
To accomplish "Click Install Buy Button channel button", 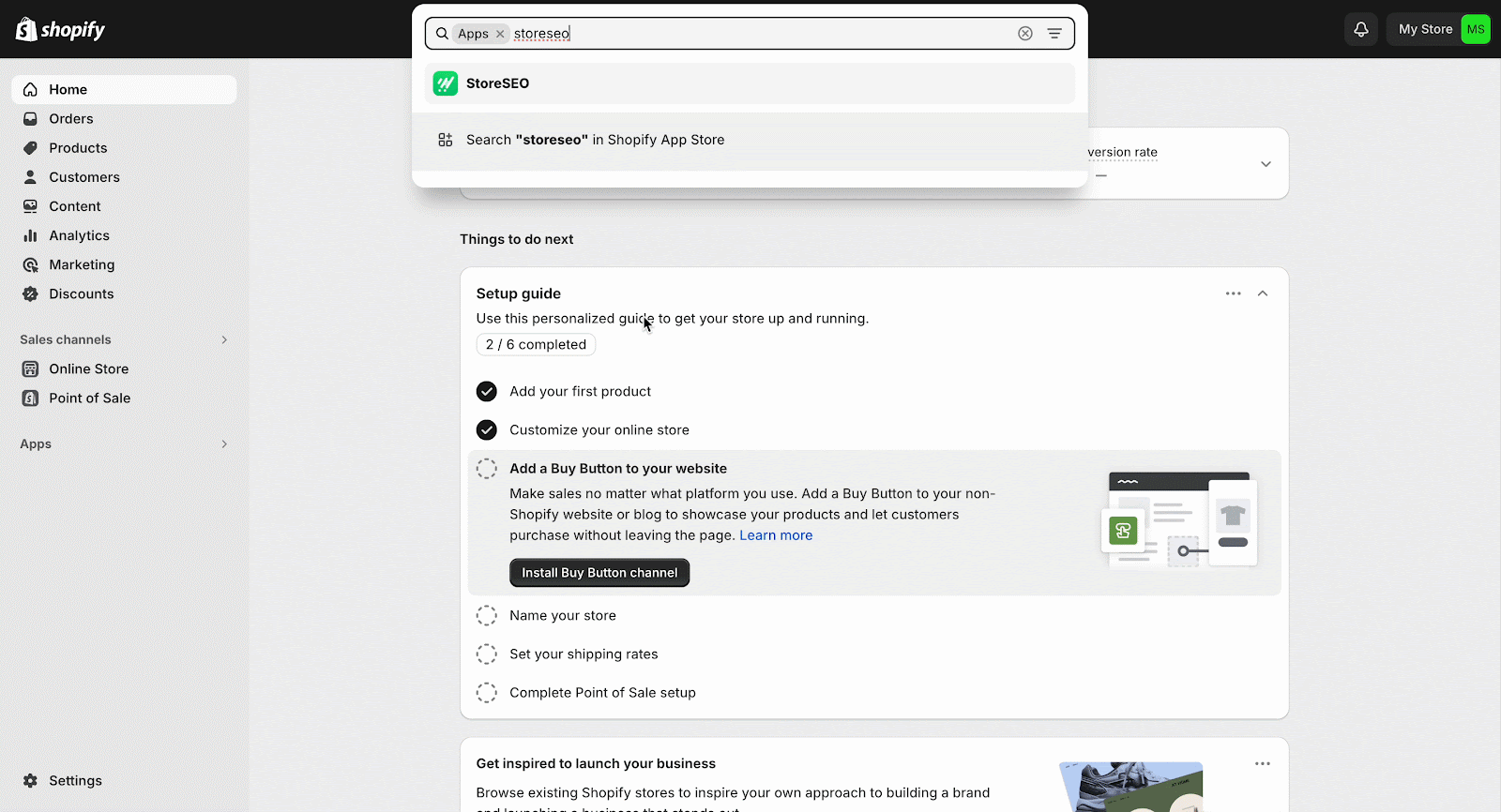I will point(599,573).
